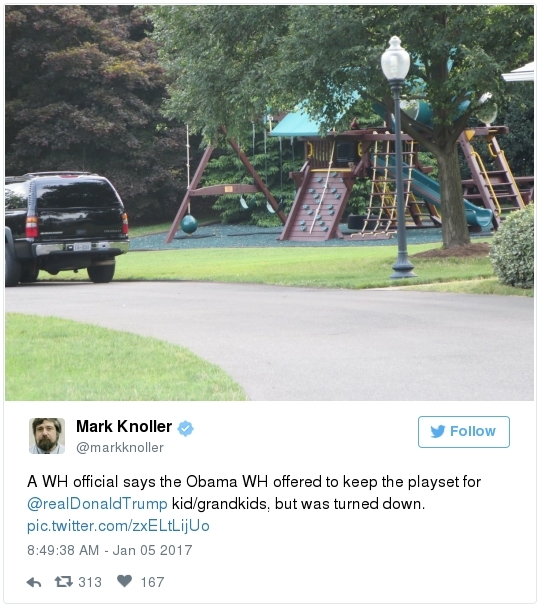Click the tweet text about the playset
Image resolution: width=540 pixels, height=607 pixels.
(x=254, y=493)
